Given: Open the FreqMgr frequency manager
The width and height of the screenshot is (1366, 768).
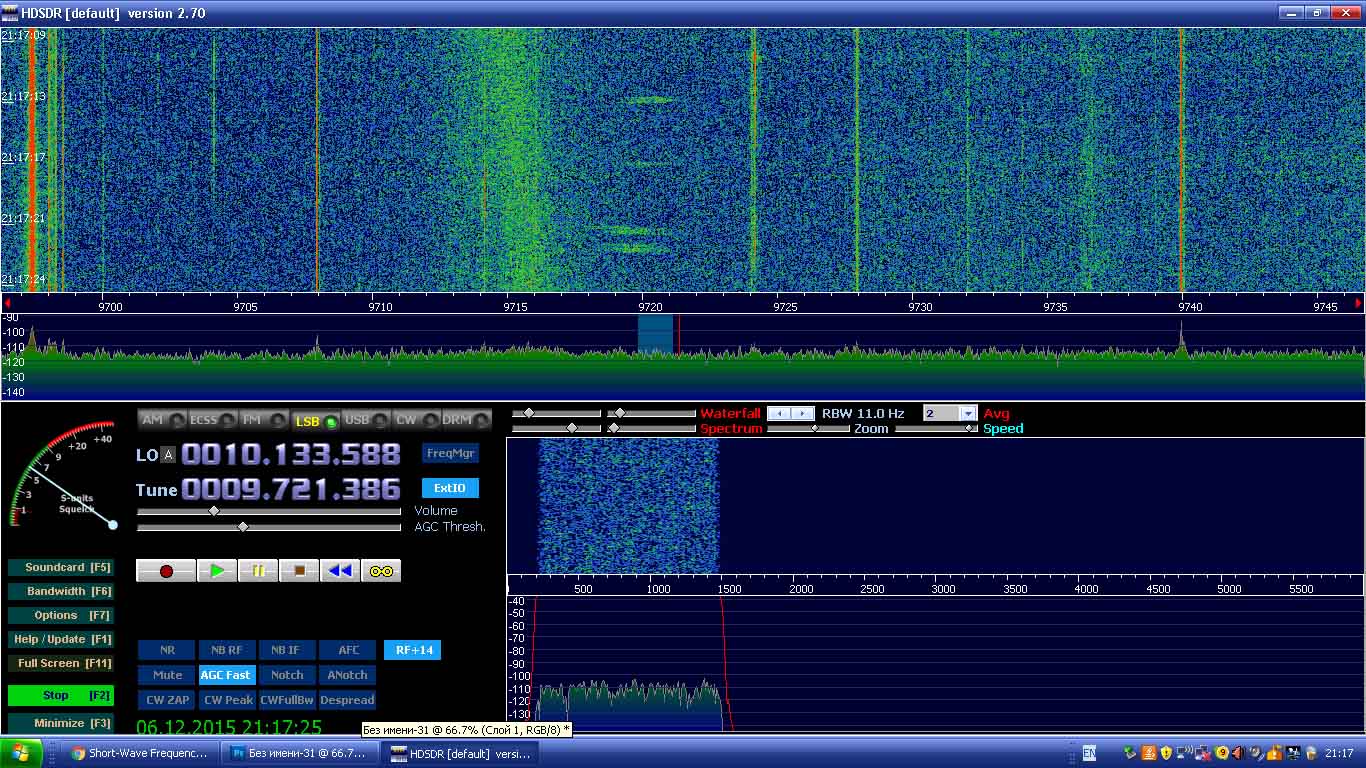Looking at the screenshot, I should 450,454.
